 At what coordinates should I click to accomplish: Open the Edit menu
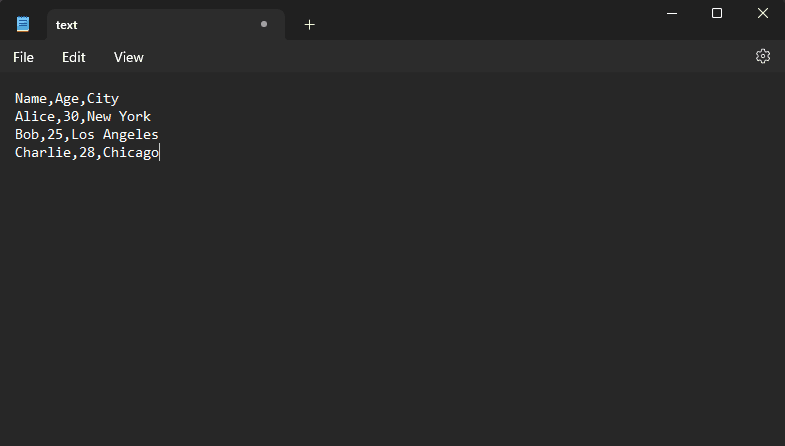(74, 57)
